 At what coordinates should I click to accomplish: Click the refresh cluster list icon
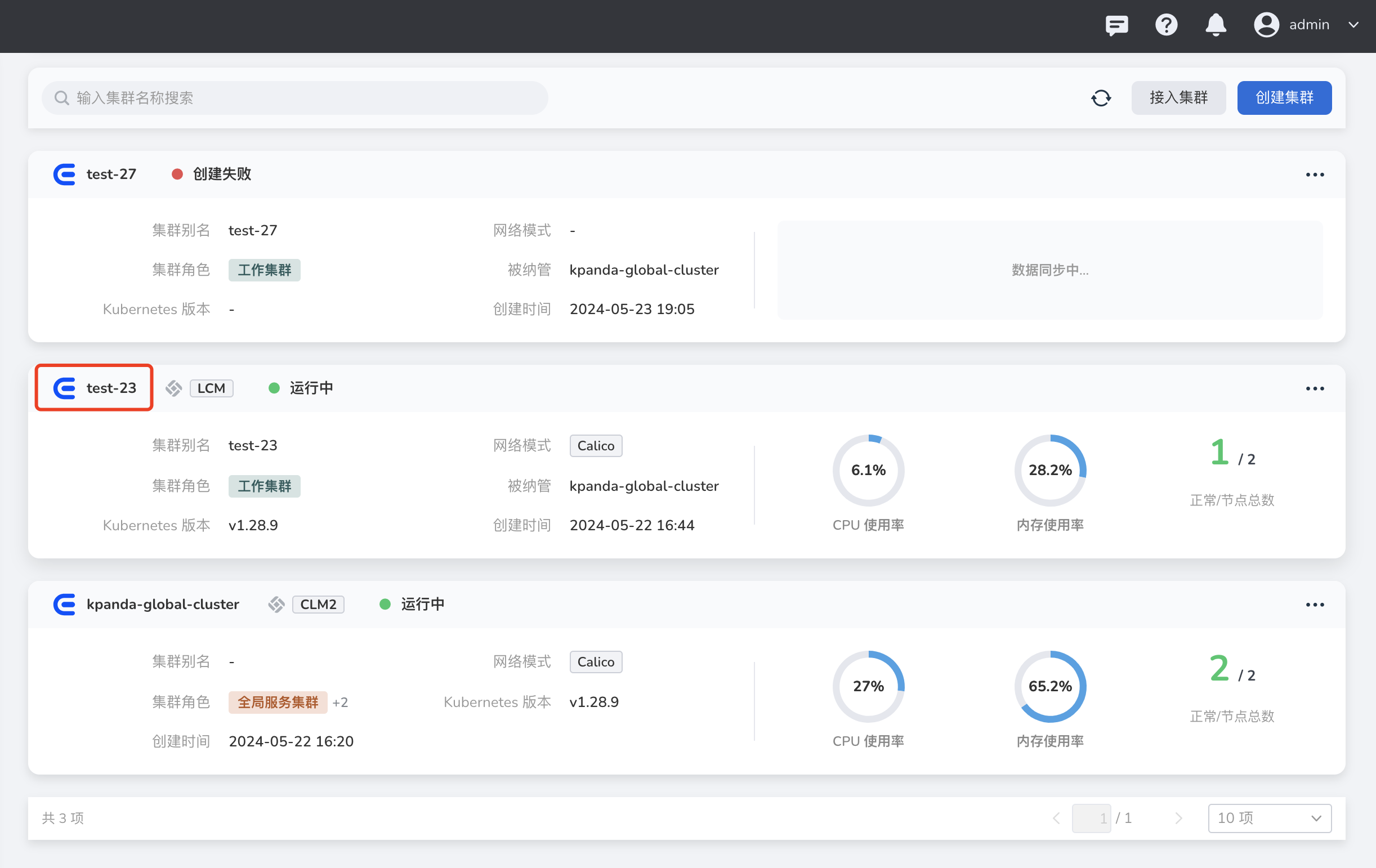click(1101, 98)
